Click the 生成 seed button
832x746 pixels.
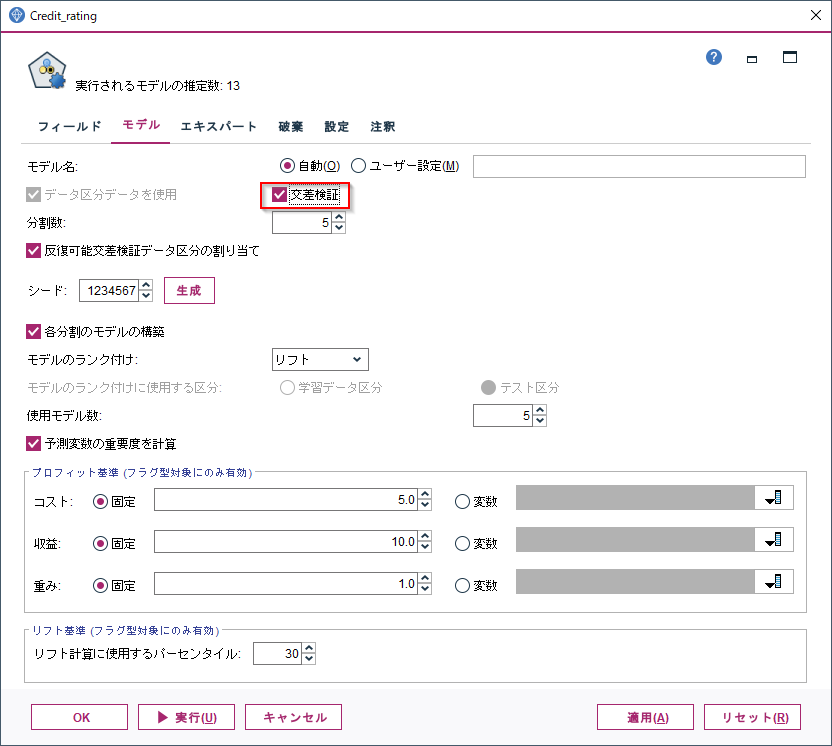(x=189, y=290)
